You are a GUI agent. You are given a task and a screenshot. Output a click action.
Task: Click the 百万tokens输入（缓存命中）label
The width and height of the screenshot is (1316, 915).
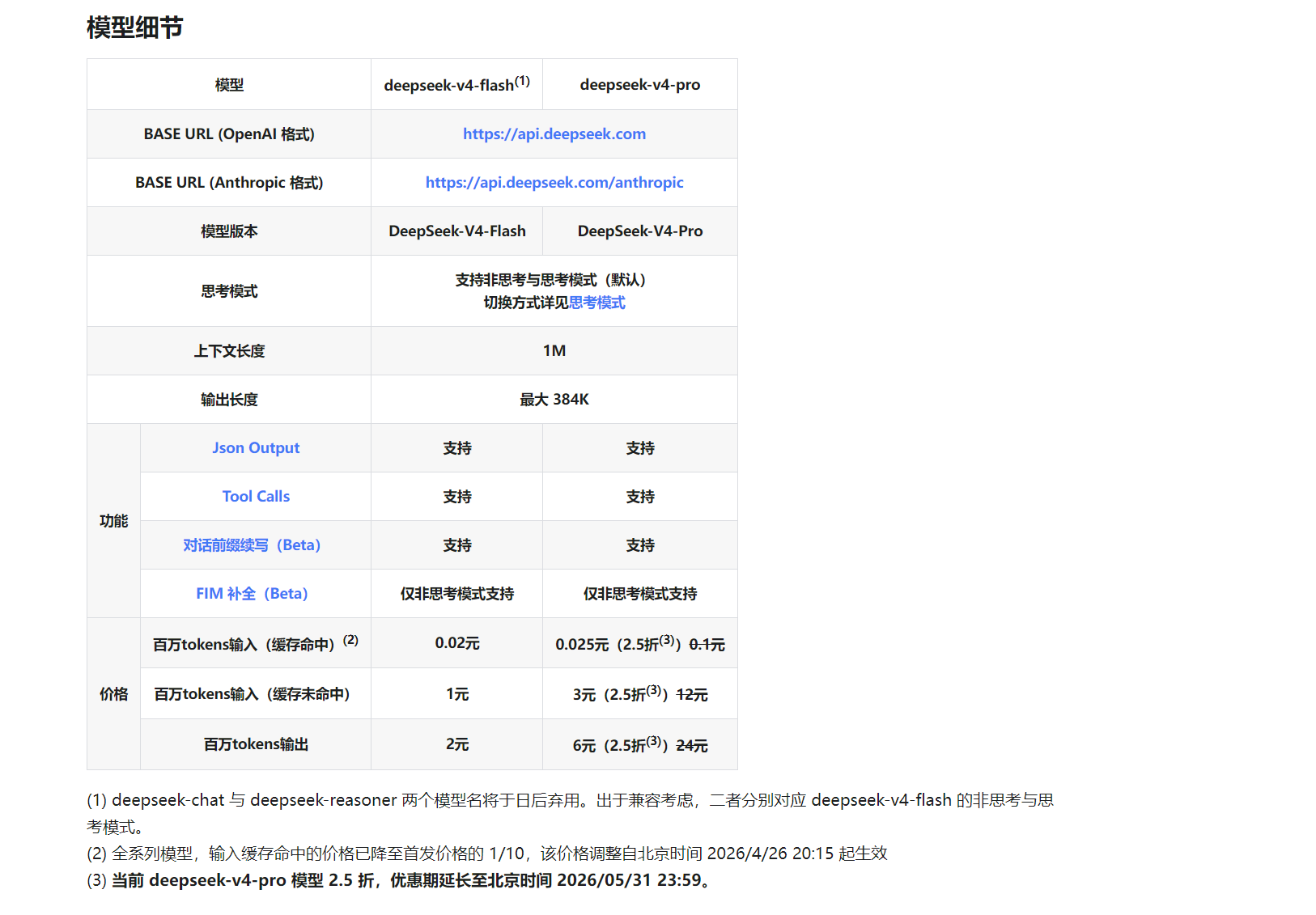pos(256,644)
